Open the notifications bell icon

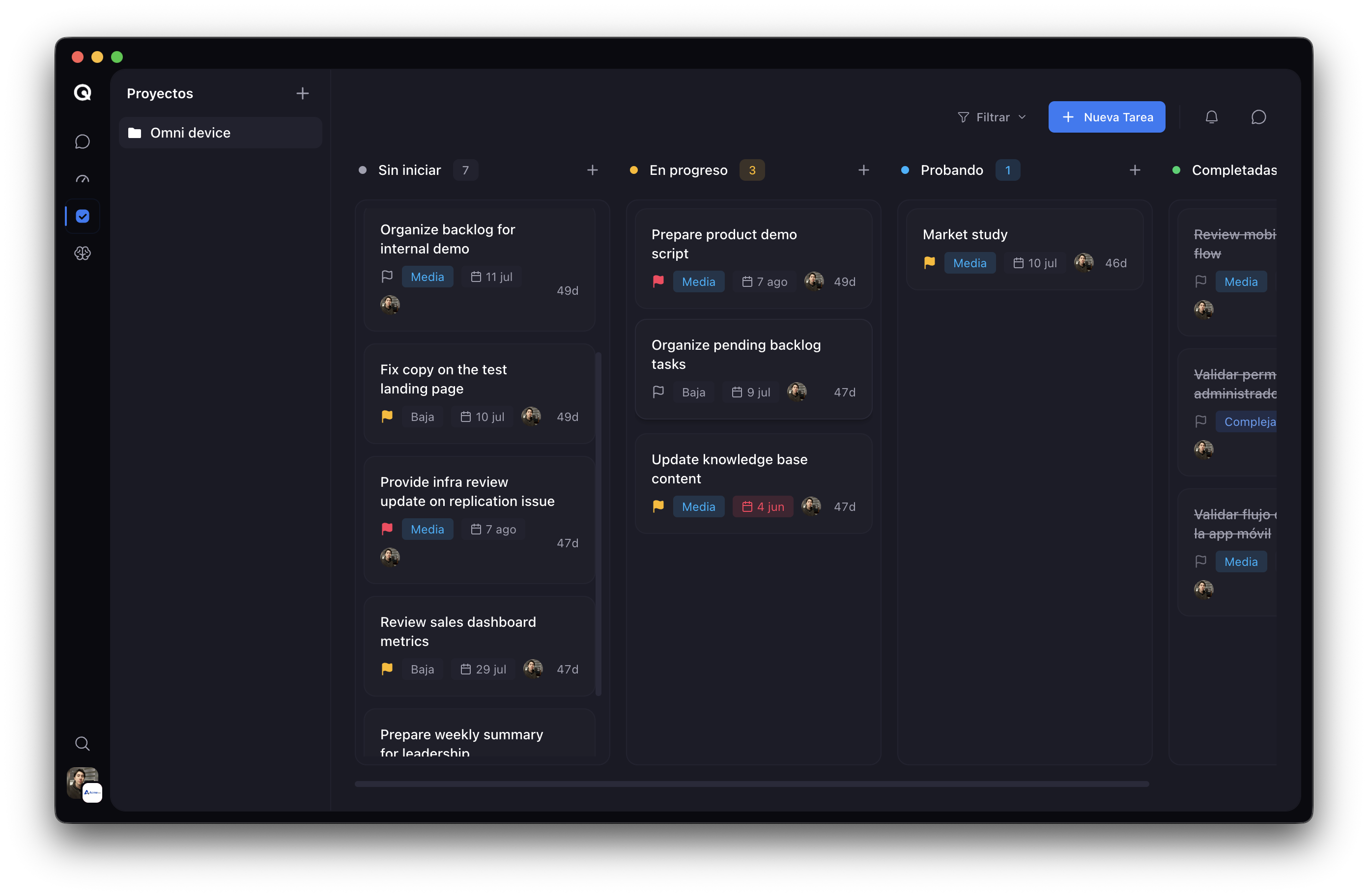pyautogui.click(x=1211, y=117)
